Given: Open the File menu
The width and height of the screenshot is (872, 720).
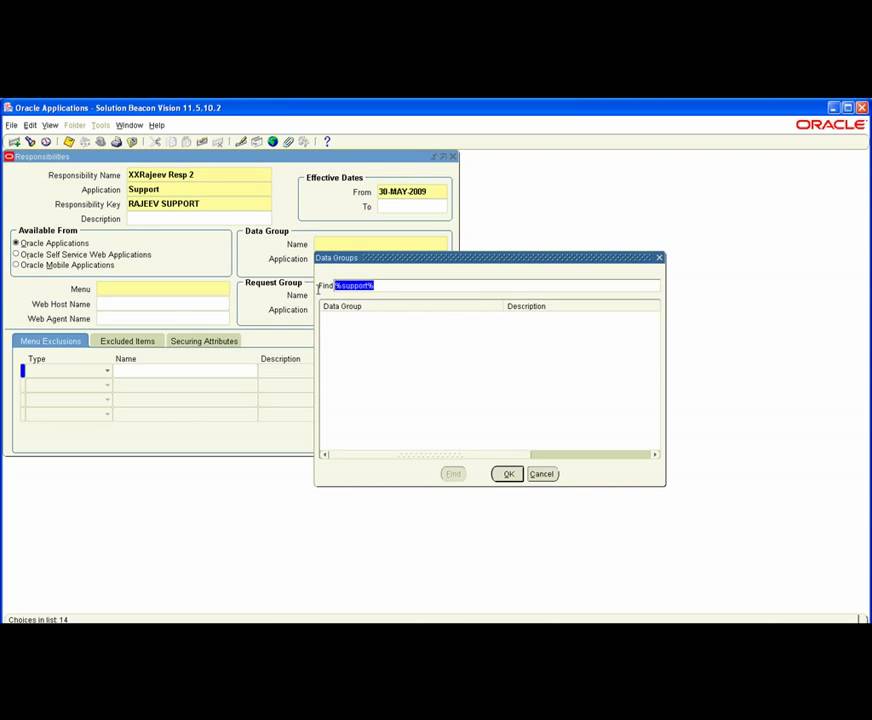Looking at the screenshot, I should (x=12, y=125).
